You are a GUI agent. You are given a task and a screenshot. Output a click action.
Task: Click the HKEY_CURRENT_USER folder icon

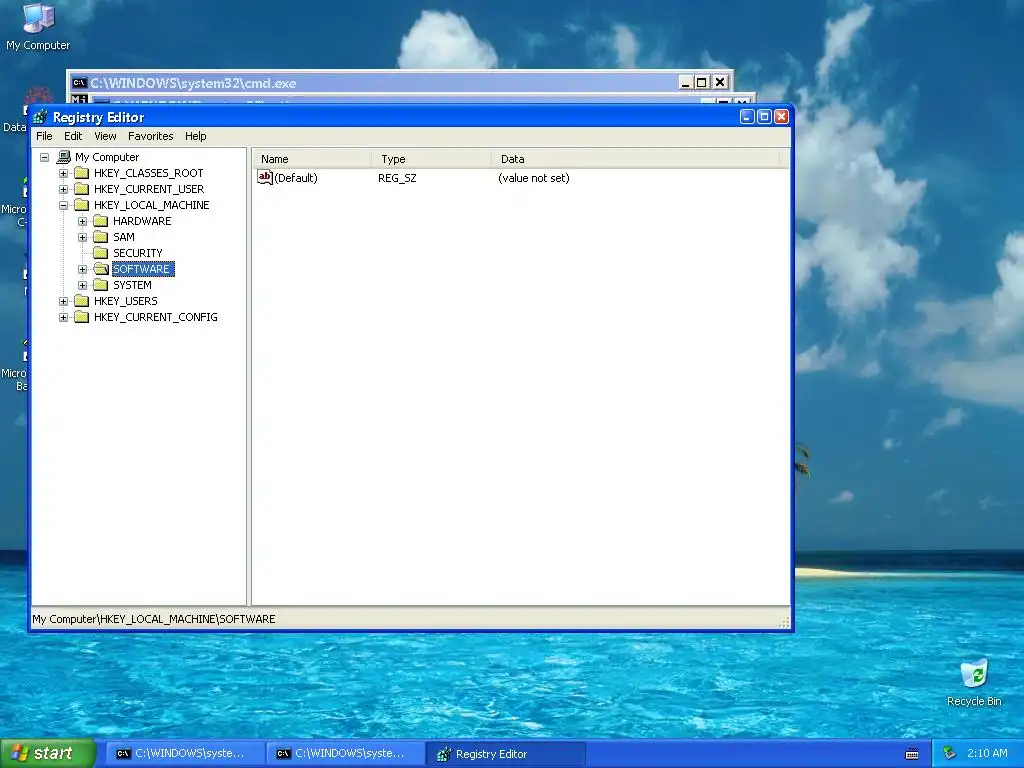[81, 189]
